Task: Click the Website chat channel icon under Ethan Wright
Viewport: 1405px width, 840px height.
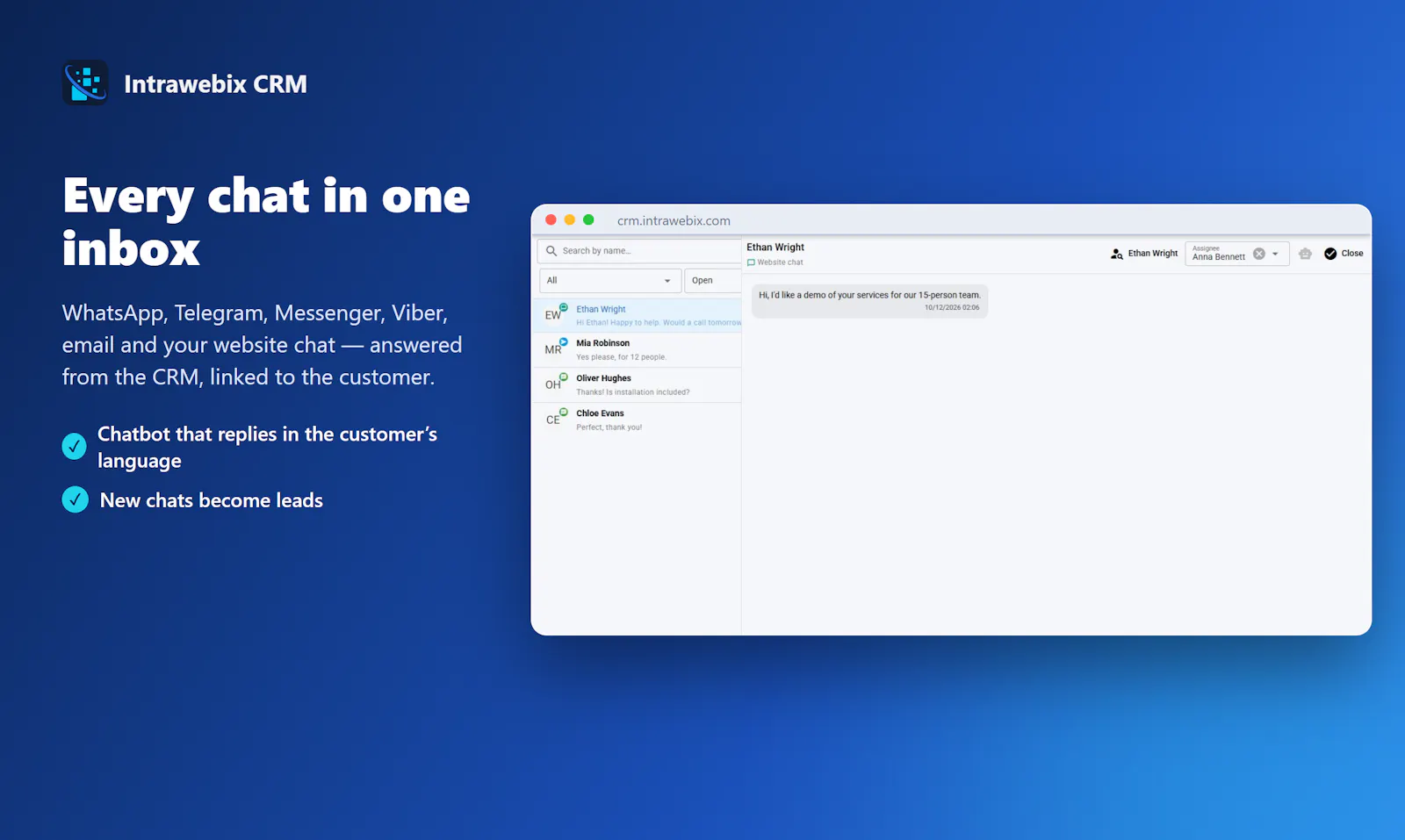Action: pos(751,262)
